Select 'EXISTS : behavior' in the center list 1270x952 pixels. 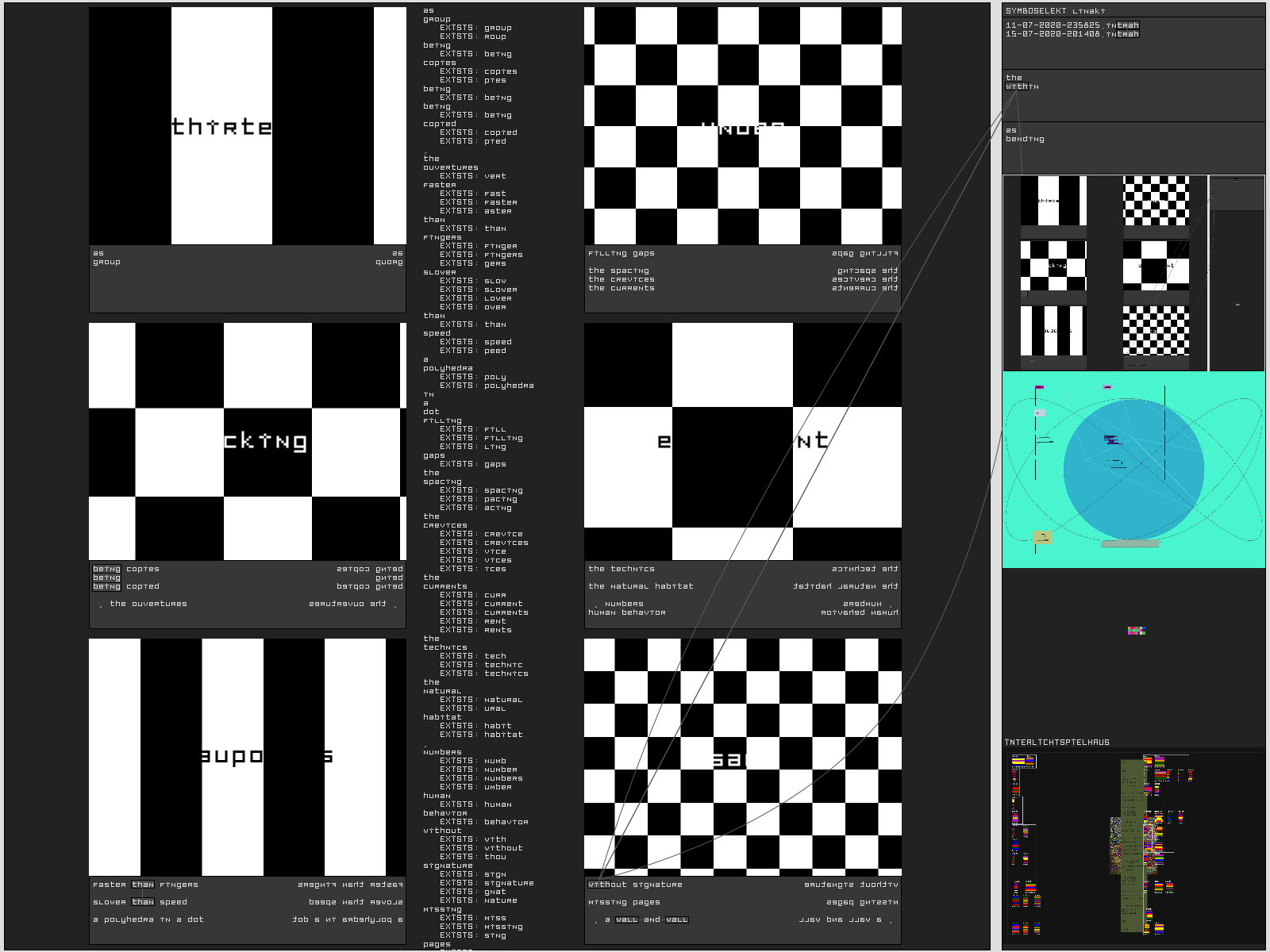coord(483,822)
